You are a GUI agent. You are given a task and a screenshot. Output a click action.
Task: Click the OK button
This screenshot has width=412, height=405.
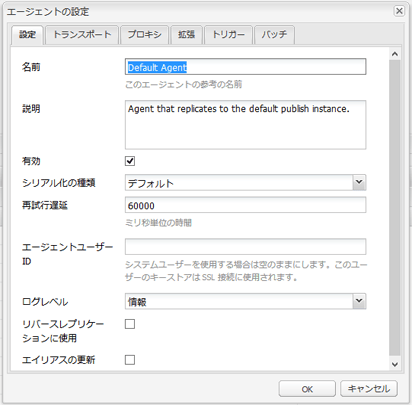pyautogui.click(x=307, y=389)
